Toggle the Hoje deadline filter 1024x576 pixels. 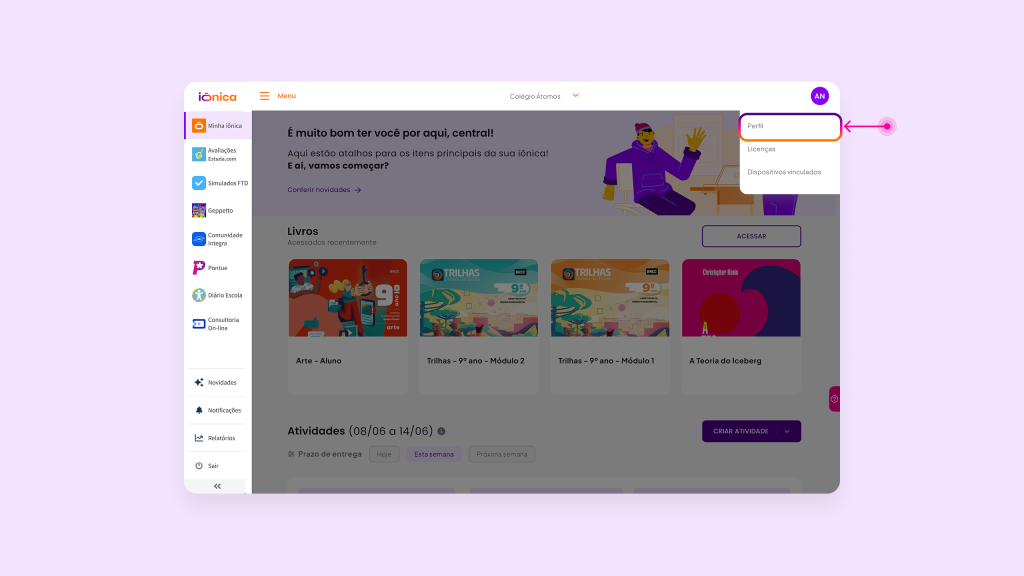pyautogui.click(x=384, y=455)
